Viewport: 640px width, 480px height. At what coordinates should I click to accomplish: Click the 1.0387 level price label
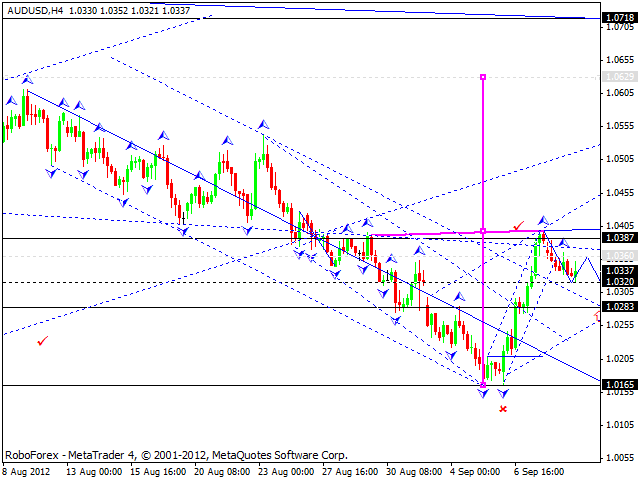click(620, 238)
